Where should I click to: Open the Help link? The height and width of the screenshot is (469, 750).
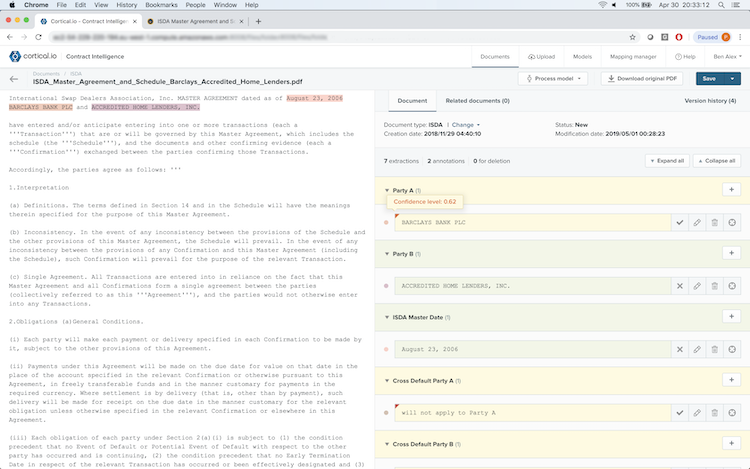tap(685, 56)
